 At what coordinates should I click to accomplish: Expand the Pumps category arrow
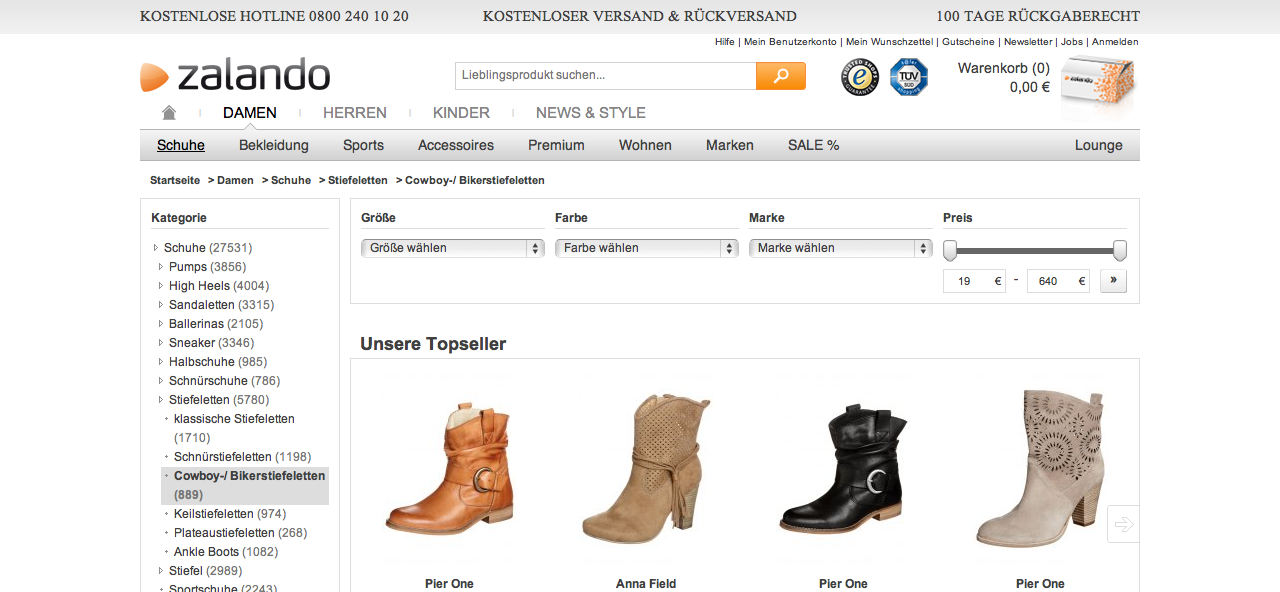coord(161,267)
